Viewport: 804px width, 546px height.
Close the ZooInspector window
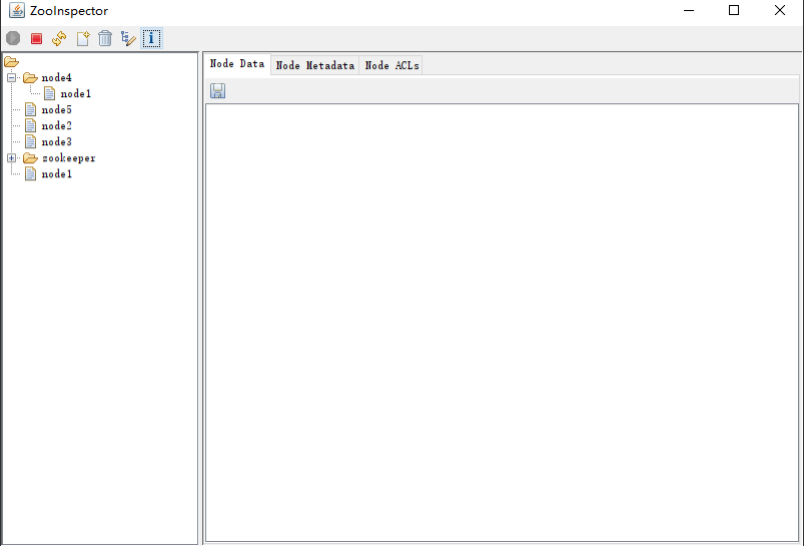780,10
